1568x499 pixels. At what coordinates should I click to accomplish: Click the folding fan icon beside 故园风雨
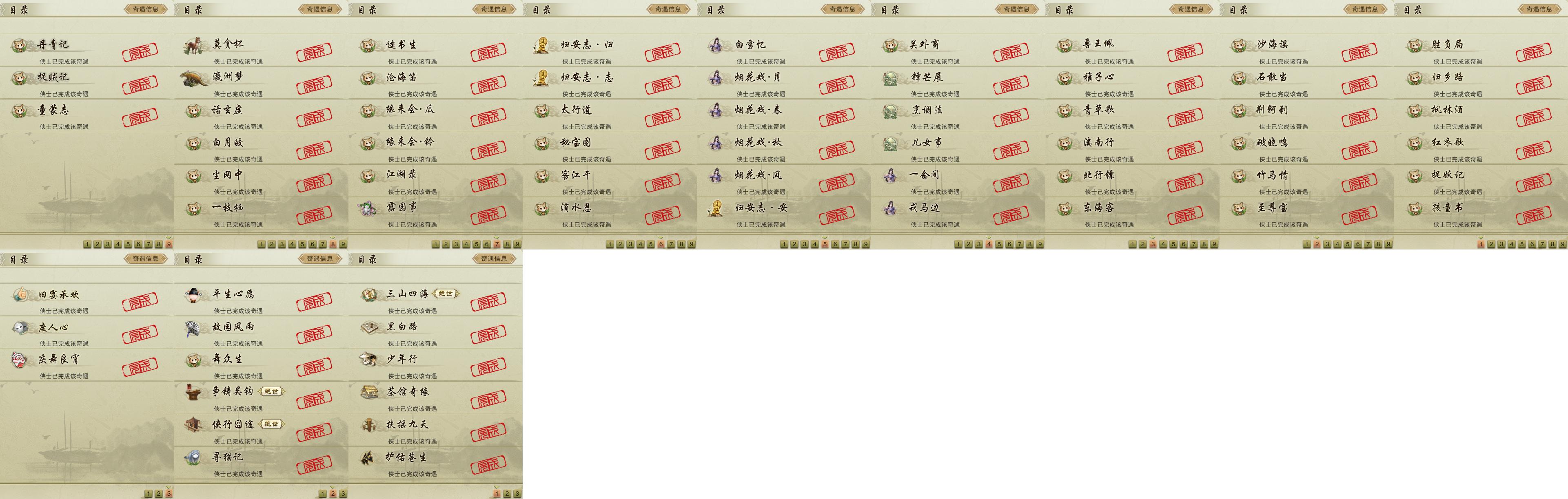pyautogui.click(x=193, y=328)
